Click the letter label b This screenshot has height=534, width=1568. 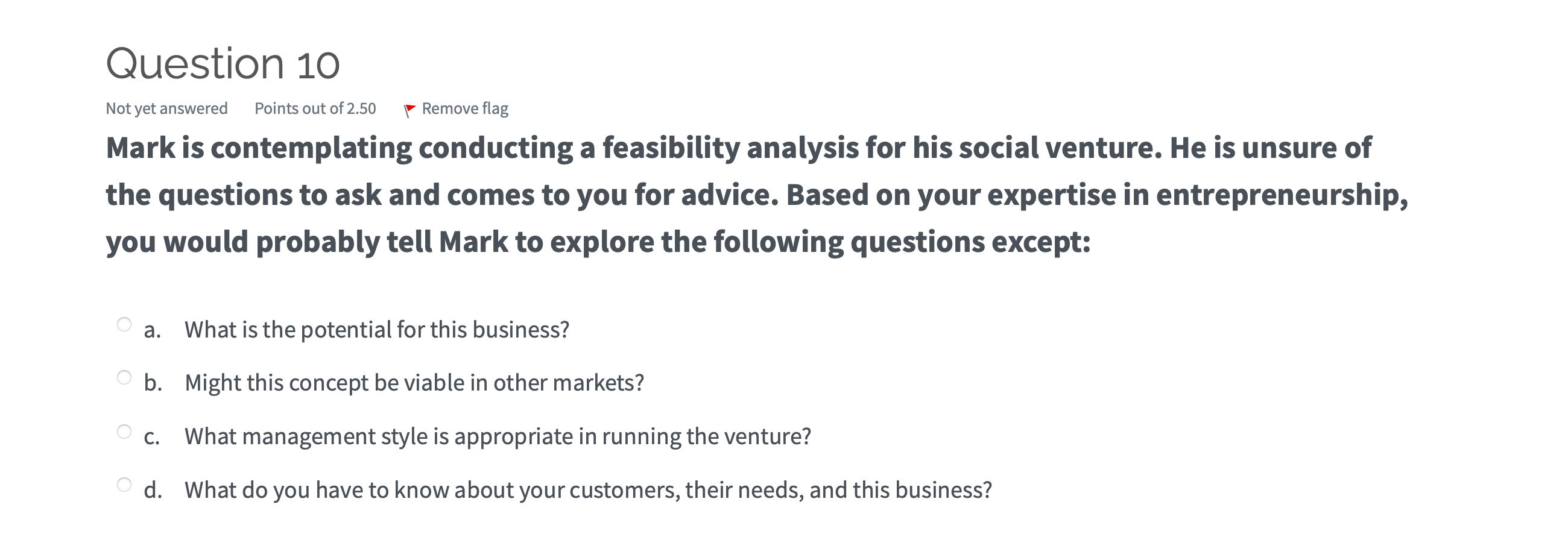coord(153,383)
